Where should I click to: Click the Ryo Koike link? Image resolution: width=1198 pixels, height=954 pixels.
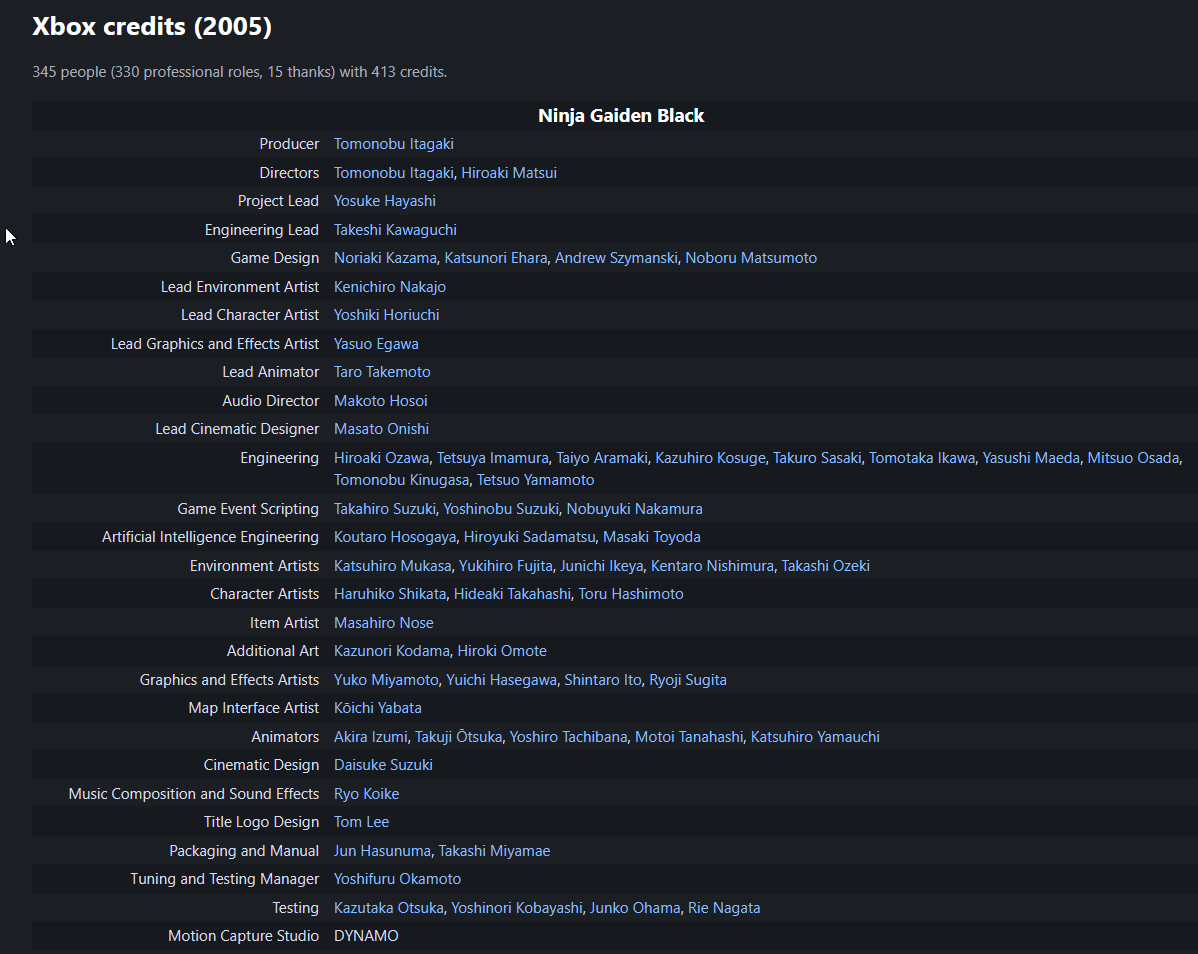coord(366,794)
